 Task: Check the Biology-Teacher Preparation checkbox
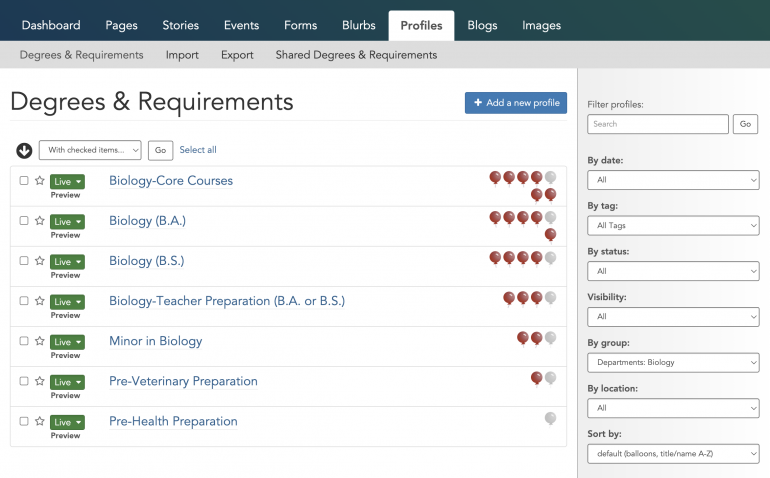tap(24, 301)
